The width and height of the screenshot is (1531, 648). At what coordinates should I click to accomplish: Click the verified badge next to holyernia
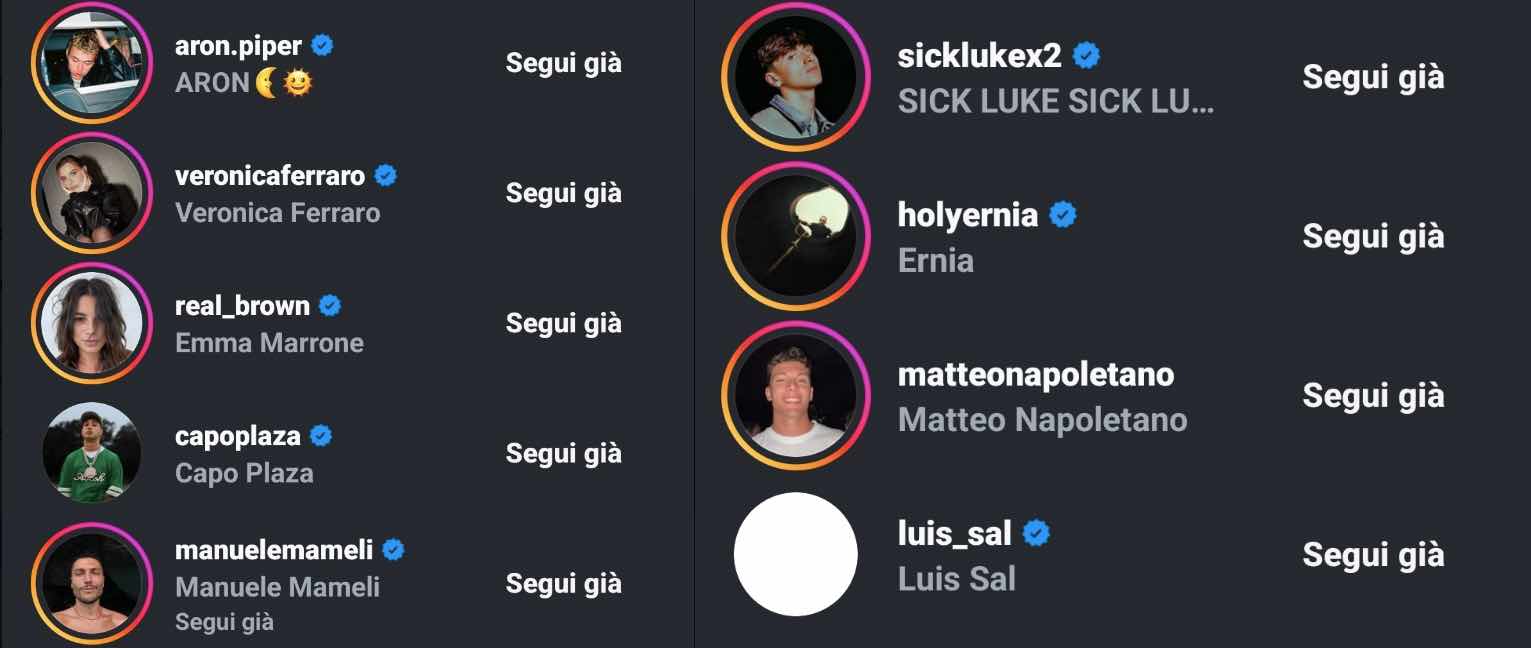[x=1062, y=214]
